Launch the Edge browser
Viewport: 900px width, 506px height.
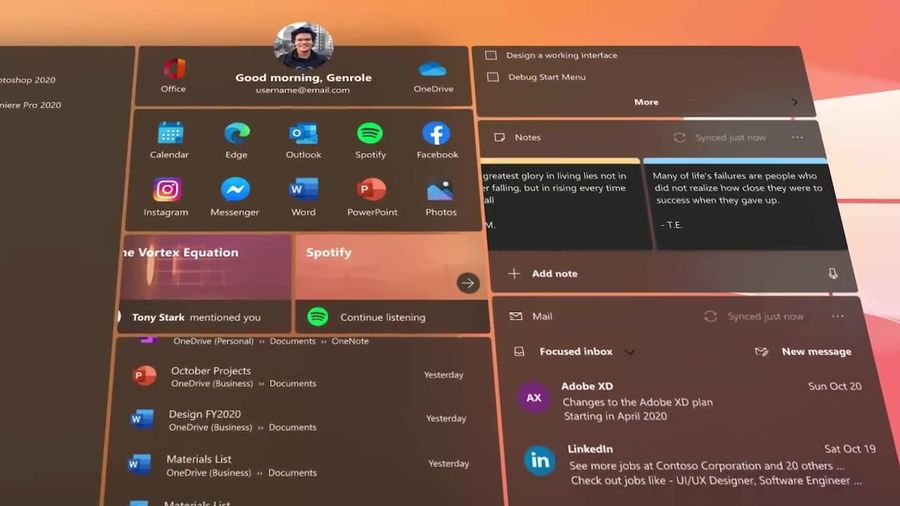pos(236,133)
